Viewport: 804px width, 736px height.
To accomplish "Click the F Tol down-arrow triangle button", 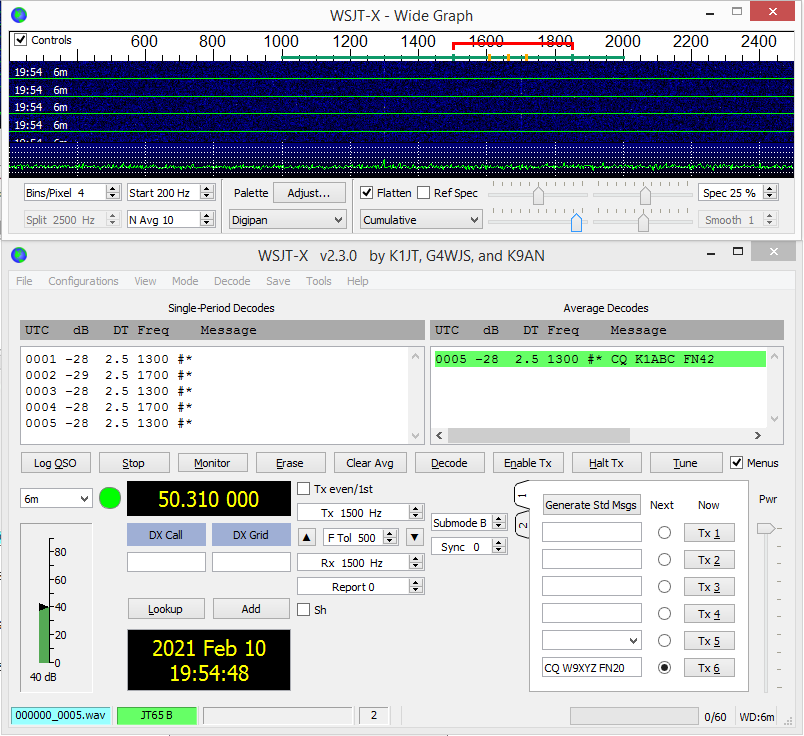I will 414,538.
